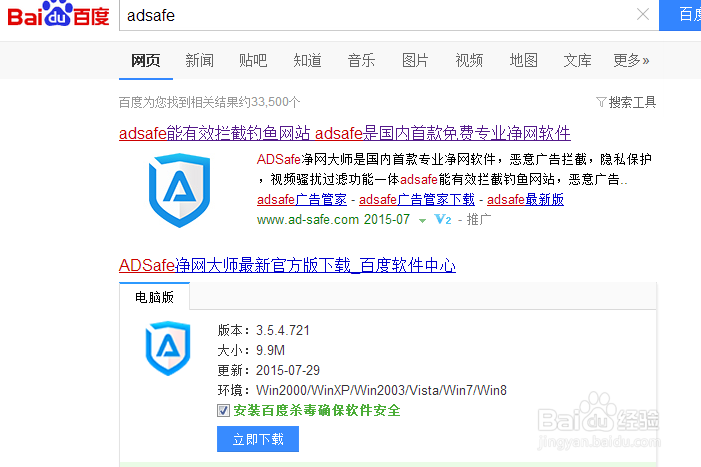The height and width of the screenshot is (467, 701).
Task: Click the Win2000/WinXP environment text
Action: [x=381, y=391]
